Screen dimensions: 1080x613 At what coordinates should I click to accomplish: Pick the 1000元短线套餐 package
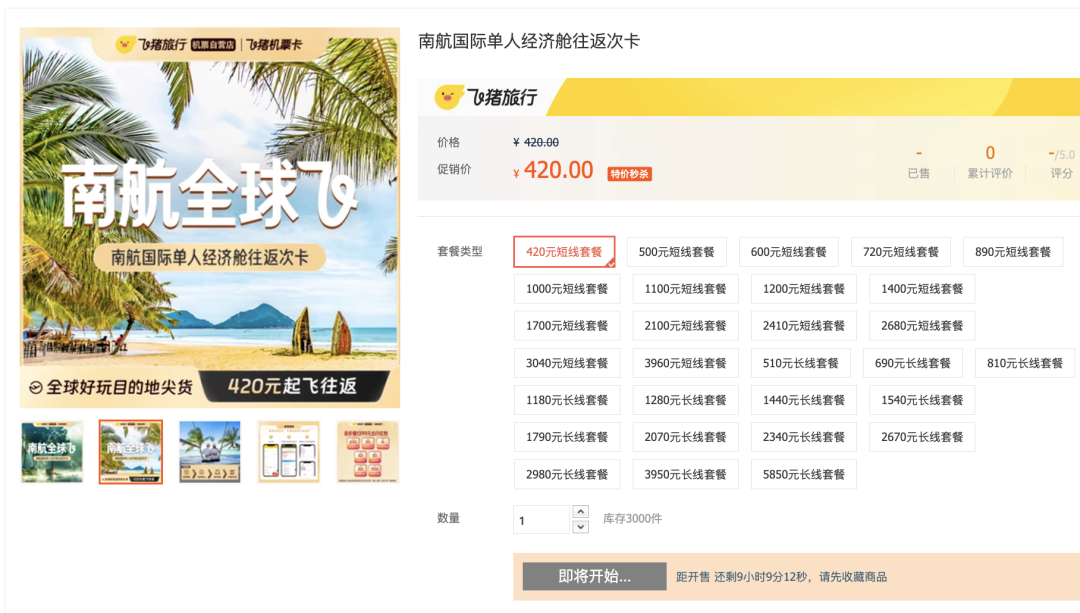pos(567,289)
